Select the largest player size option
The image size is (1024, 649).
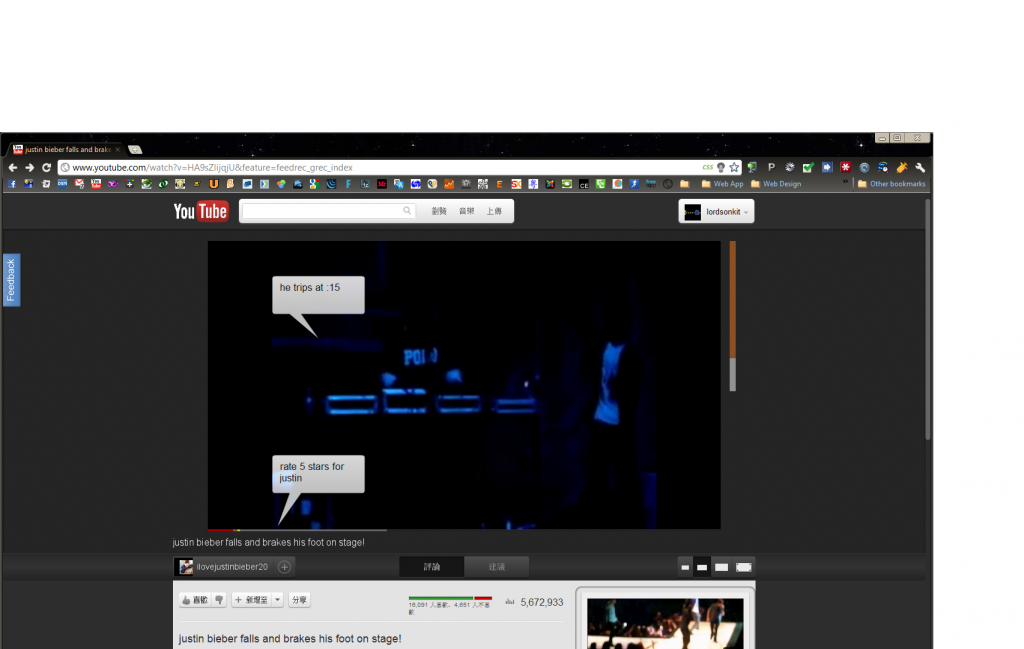pos(744,567)
